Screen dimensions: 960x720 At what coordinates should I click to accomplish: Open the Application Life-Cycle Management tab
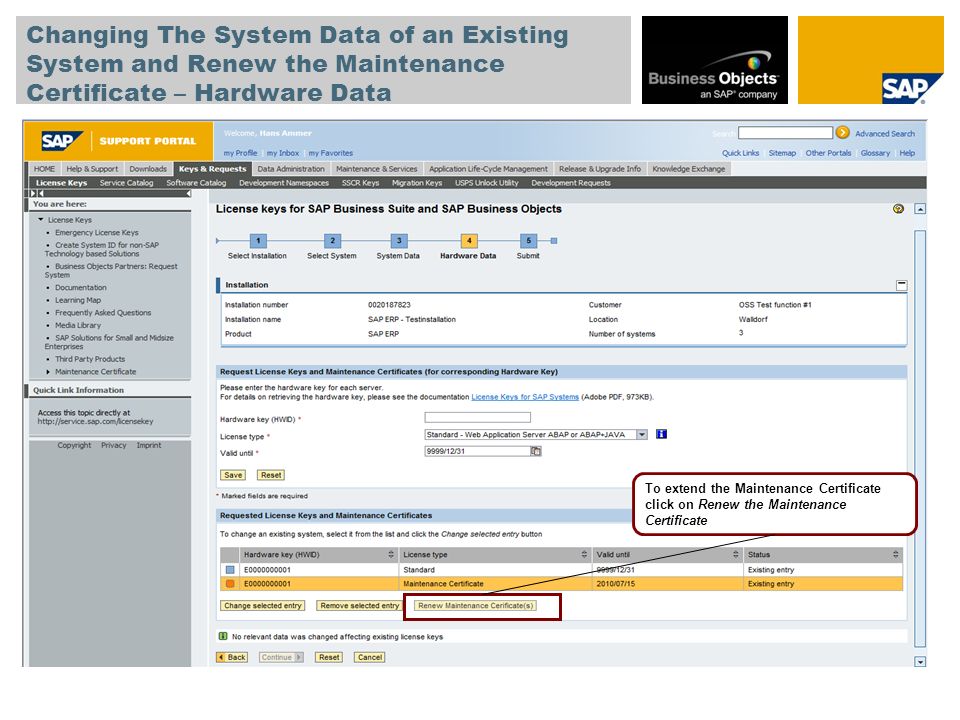488,169
